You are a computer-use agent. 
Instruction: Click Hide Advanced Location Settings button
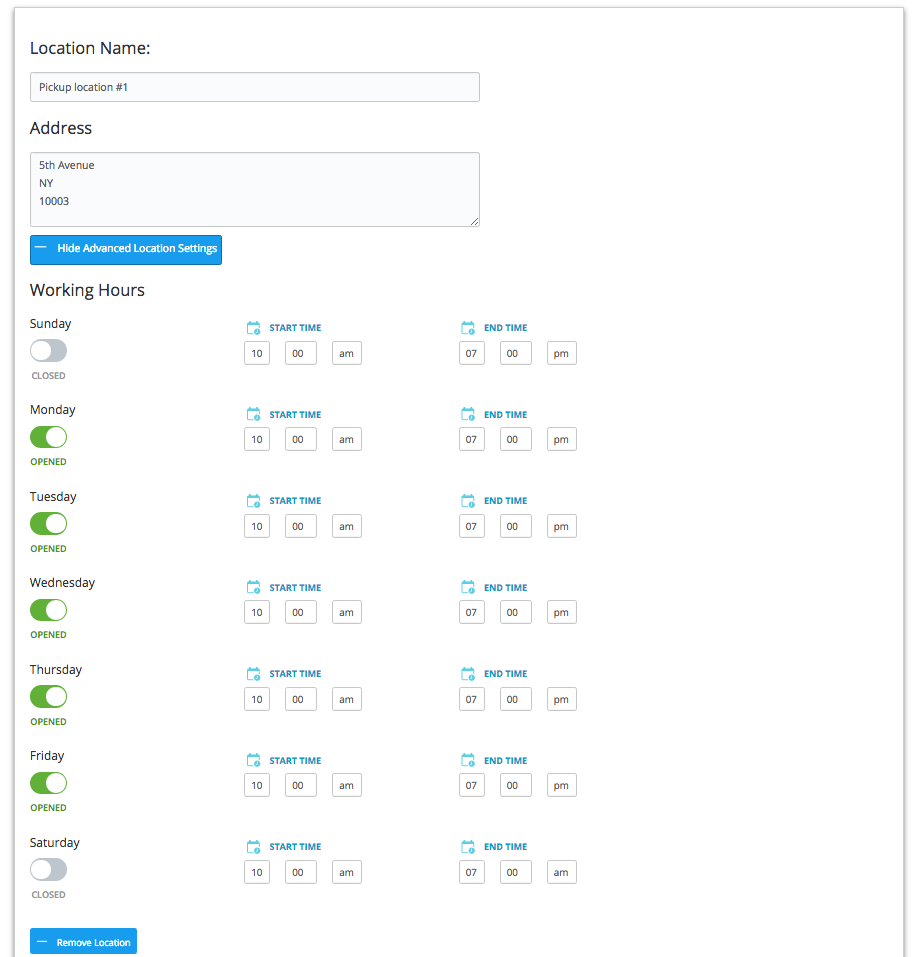pos(126,250)
